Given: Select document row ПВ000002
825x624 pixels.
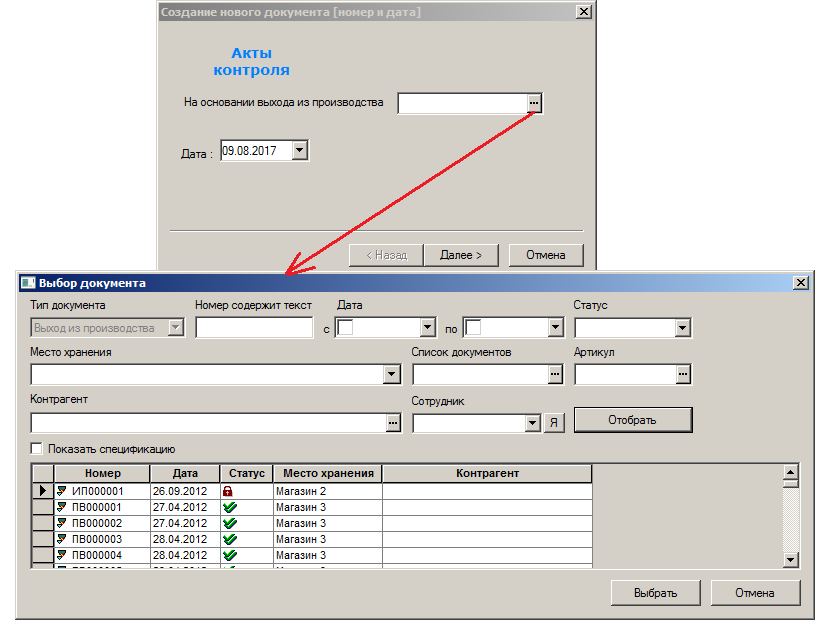Looking at the screenshot, I should pos(313,524).
